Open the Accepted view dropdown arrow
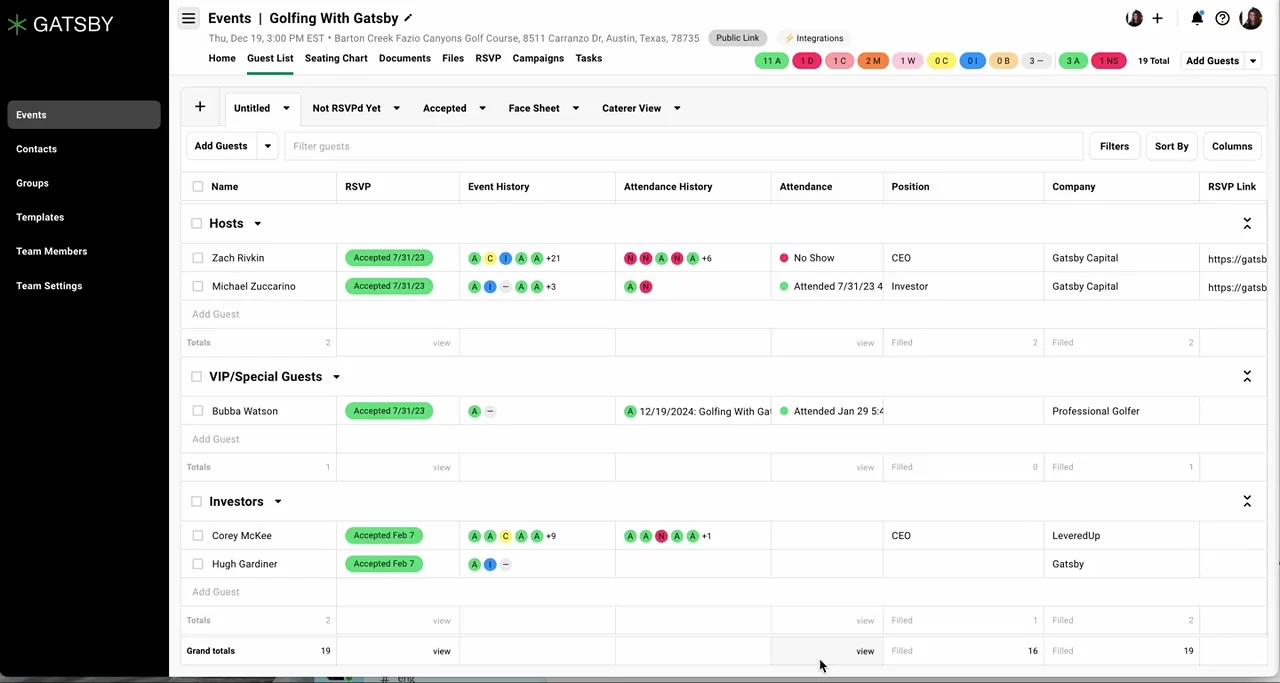This screenshot has height=683, width=1280. point(482,108)
